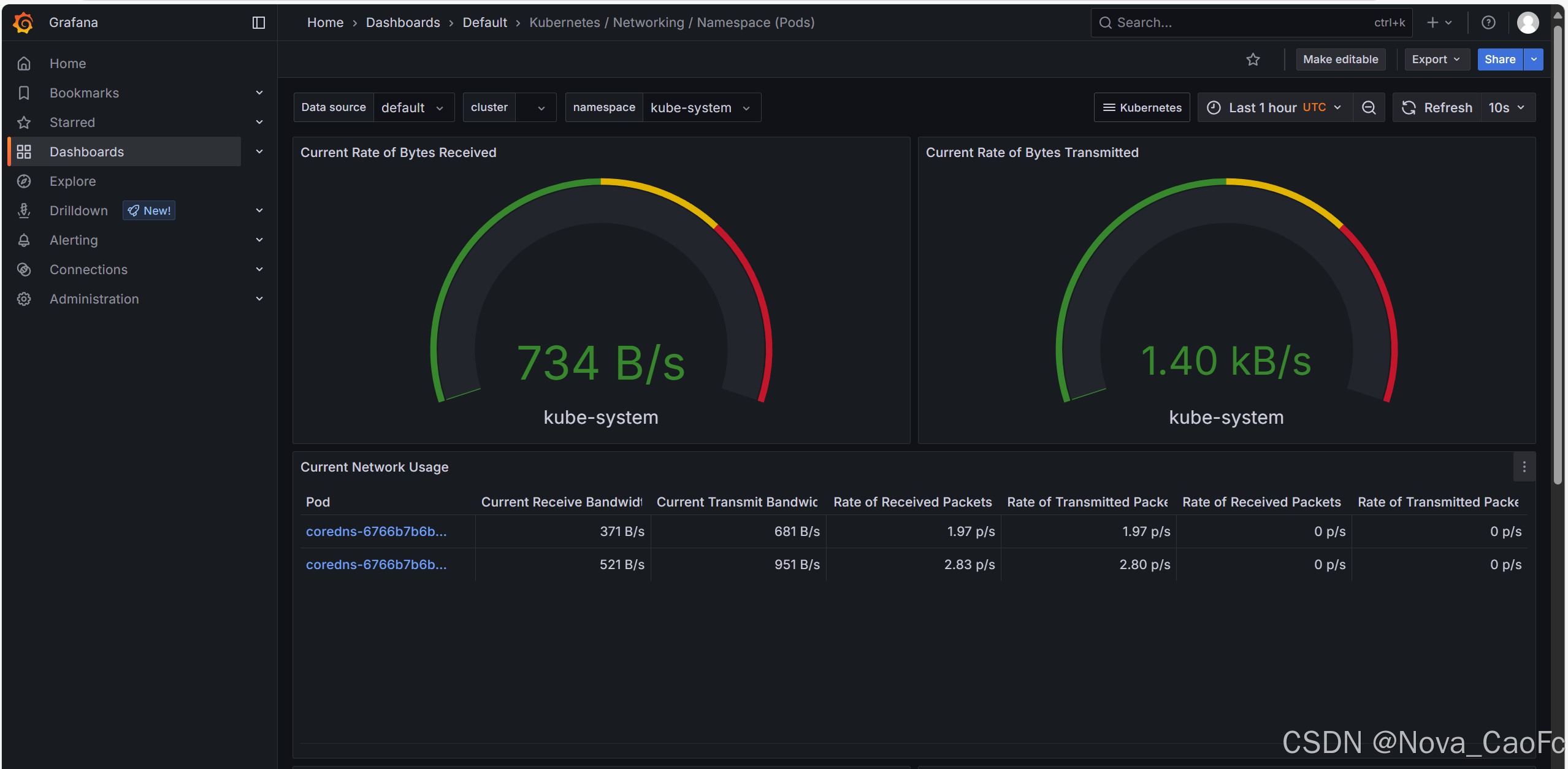This screenshot has height=769, width=1568.
Task: Click the zoom out time range icon
Action: [x=1369, y=108]
